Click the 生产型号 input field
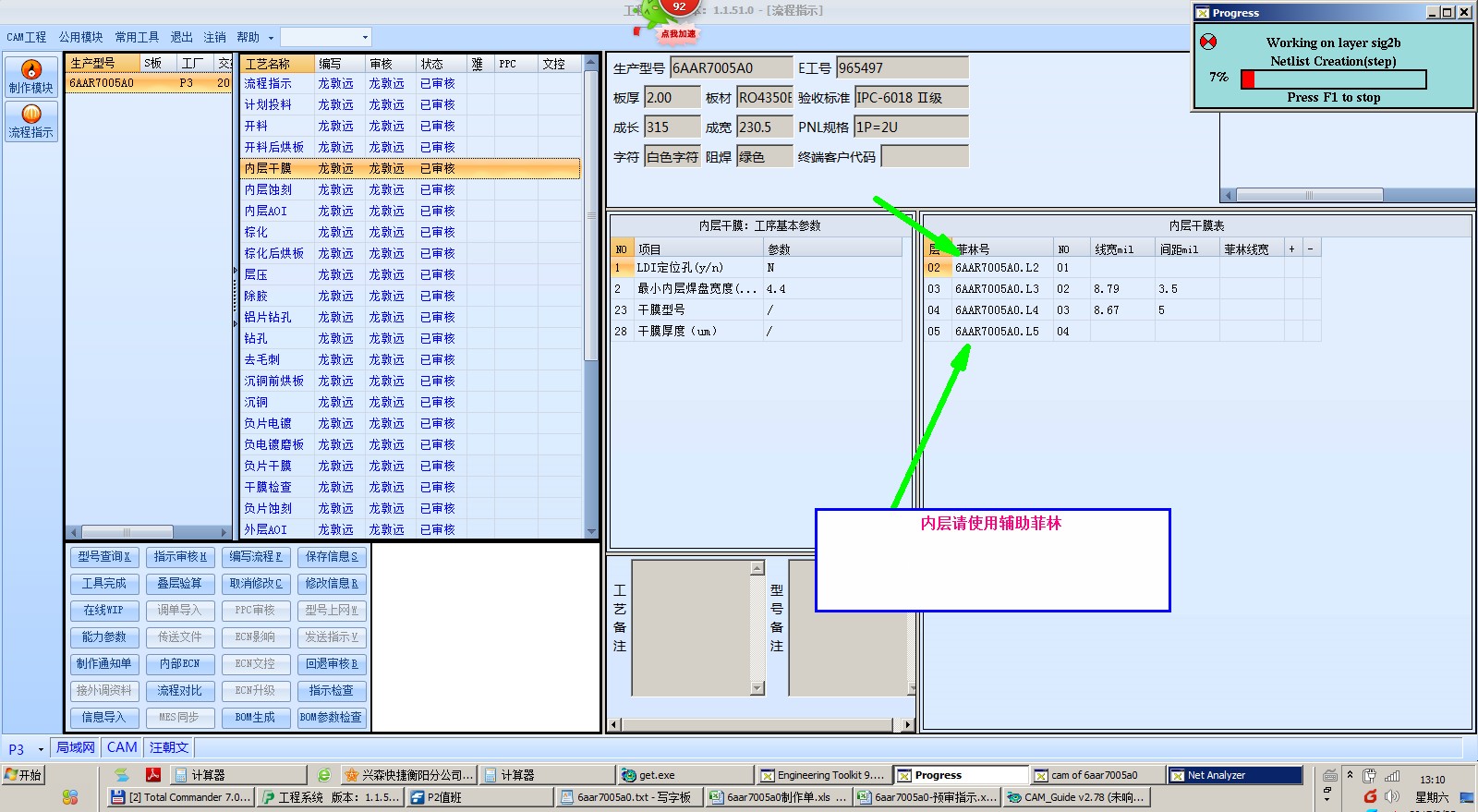 pos(731,67)
